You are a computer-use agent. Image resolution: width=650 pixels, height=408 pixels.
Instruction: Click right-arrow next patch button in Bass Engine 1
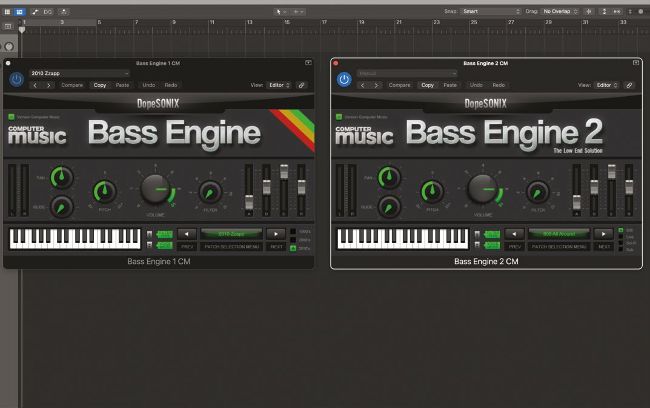[276, 234]
